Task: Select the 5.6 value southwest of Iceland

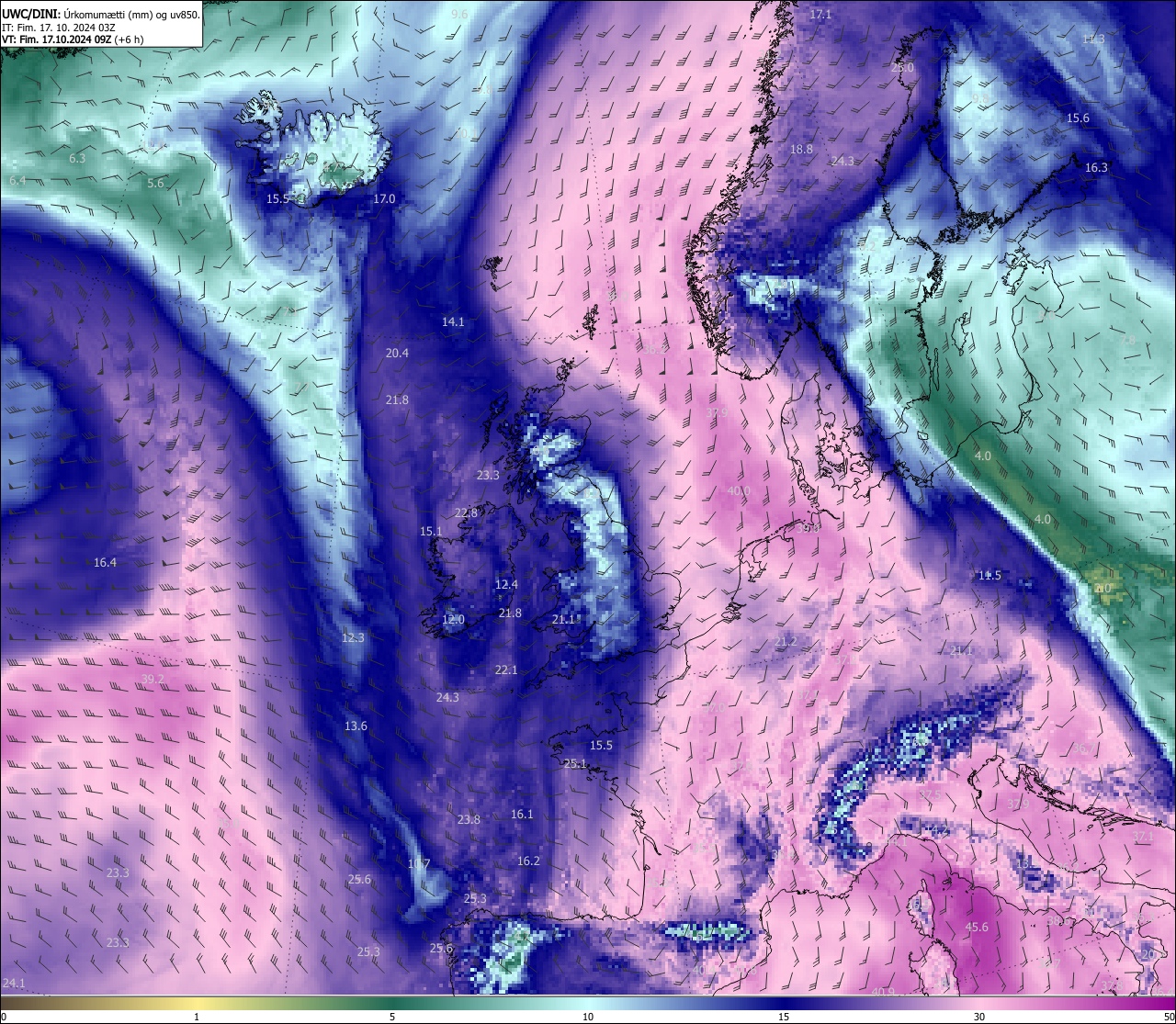Action: [x=155, y=184]
